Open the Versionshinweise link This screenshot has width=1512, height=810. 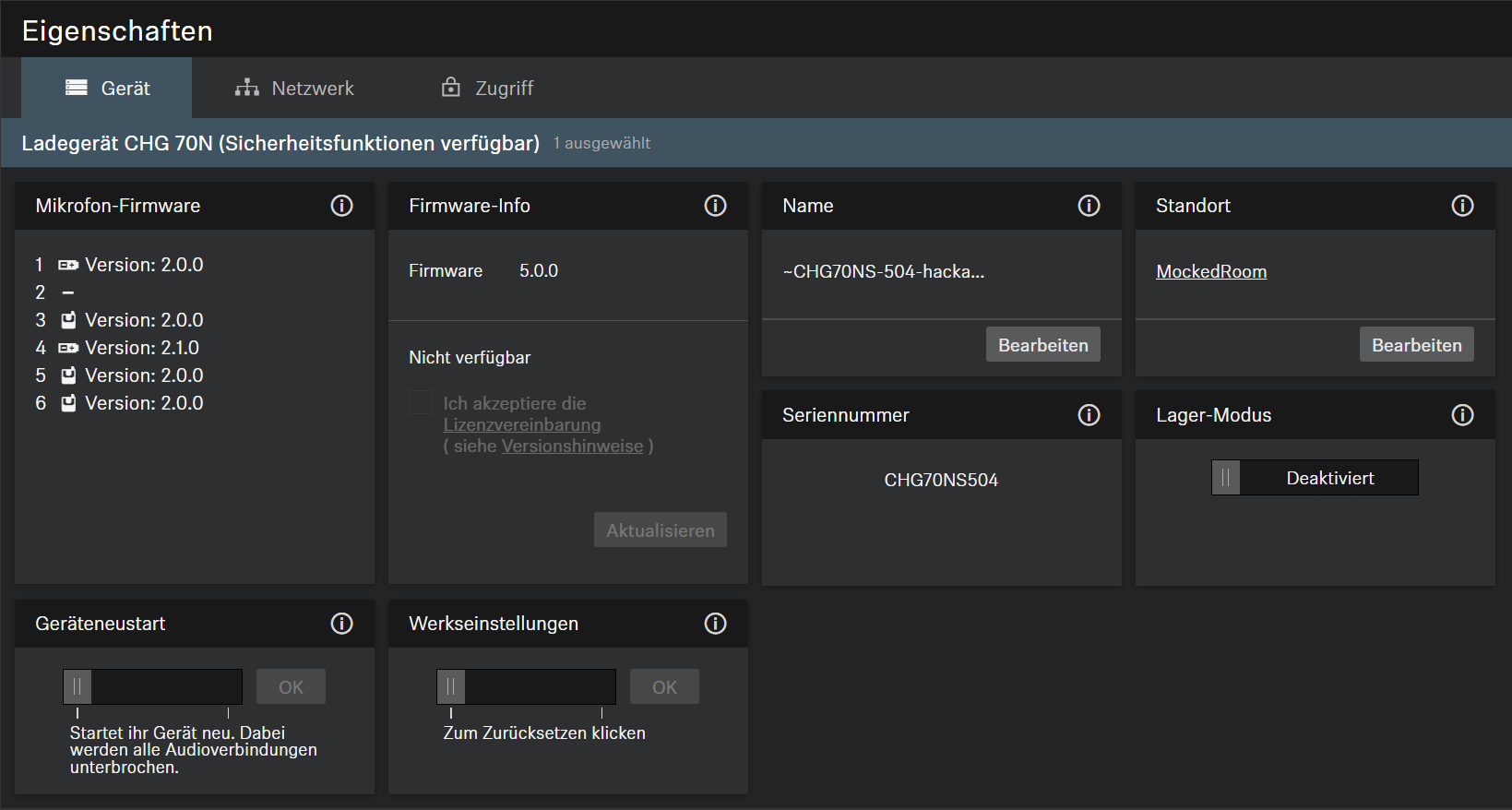tap(572, 447)
